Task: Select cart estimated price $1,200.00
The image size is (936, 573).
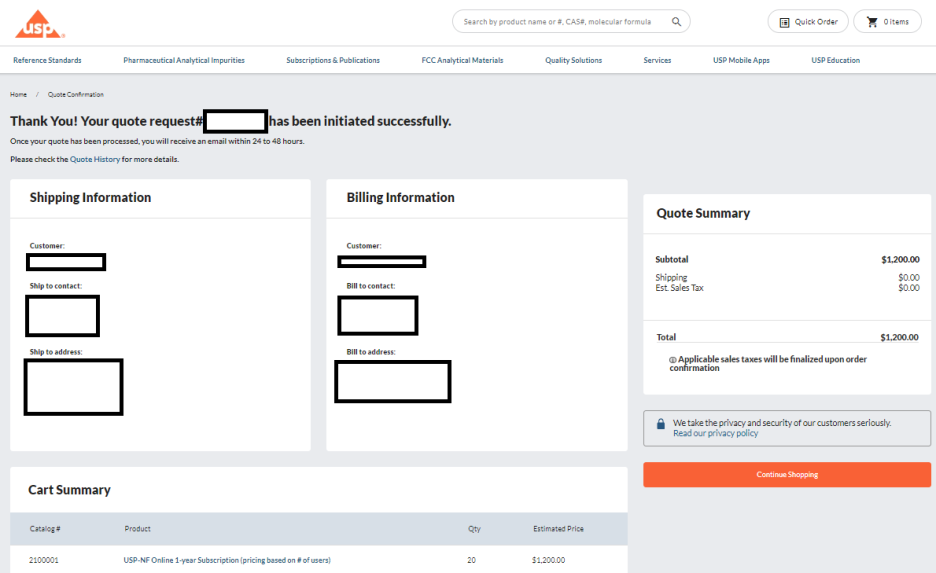Action: [549, 560]
